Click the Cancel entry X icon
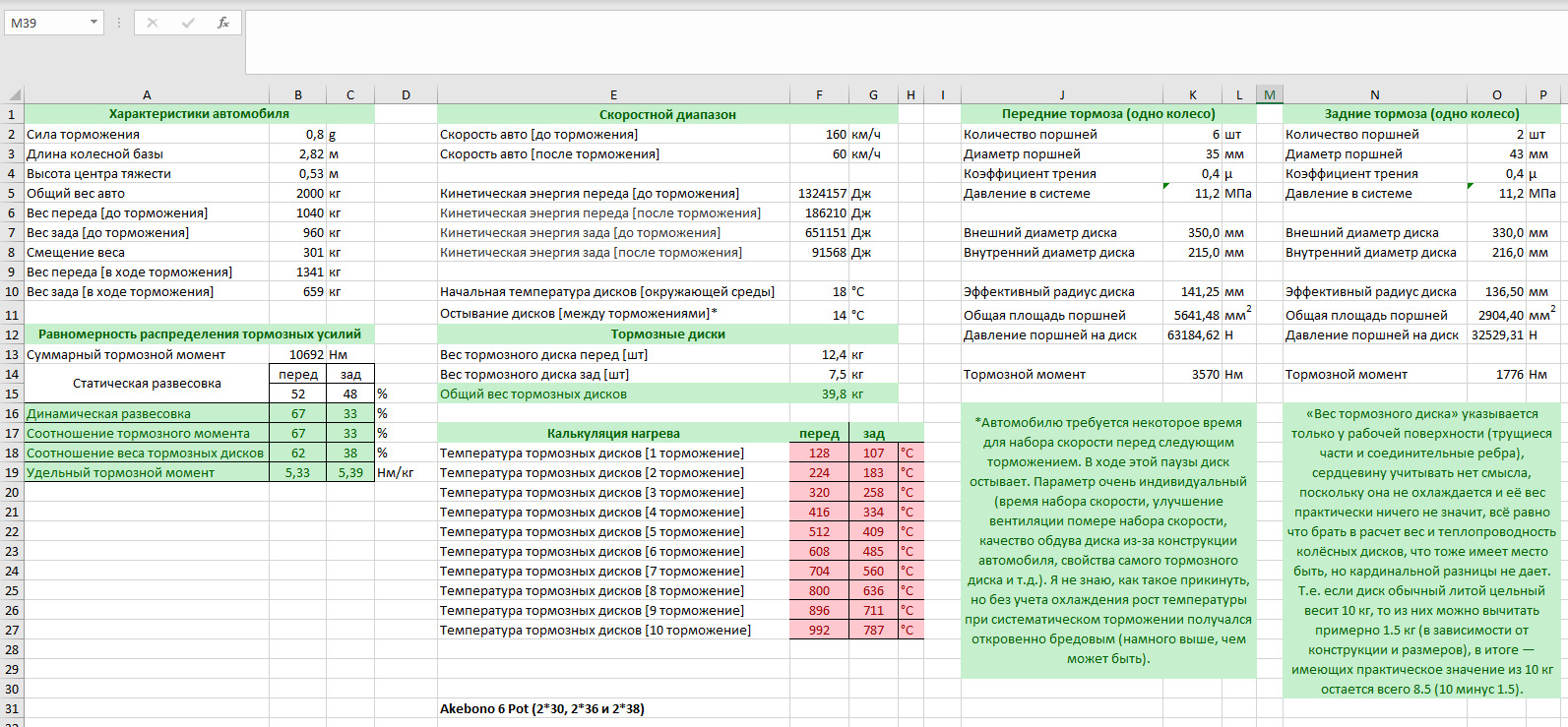The image size is (1568, 727). (x=153, y=23)
